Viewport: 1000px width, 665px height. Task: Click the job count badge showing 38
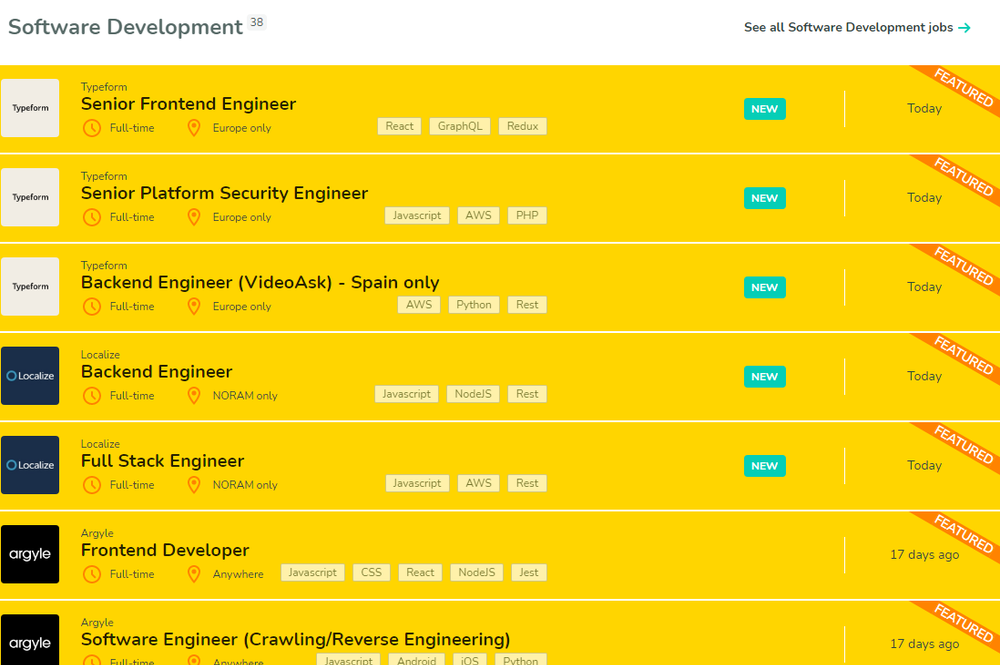(x=256, y=22)
